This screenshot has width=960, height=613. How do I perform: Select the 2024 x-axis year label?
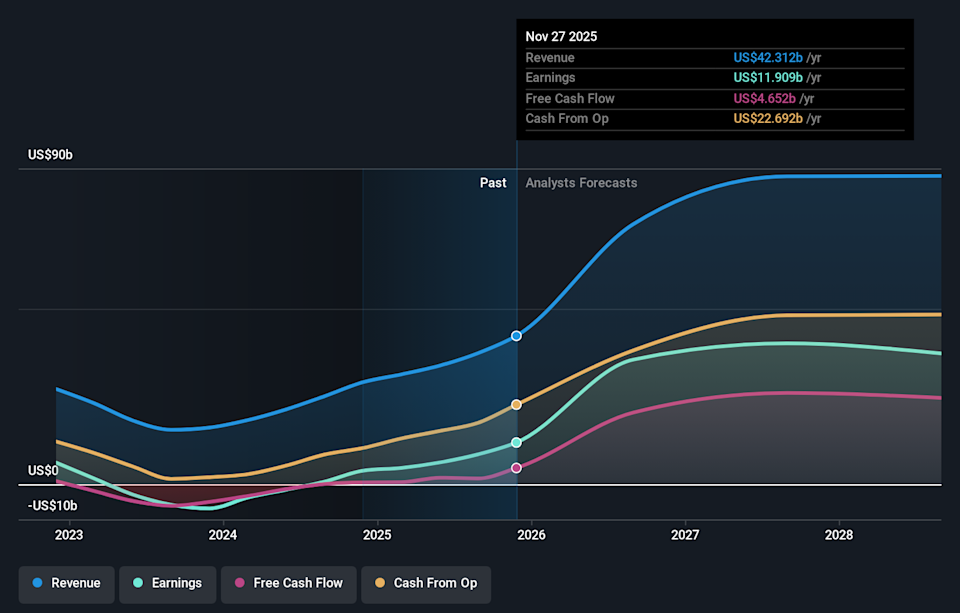223,535
